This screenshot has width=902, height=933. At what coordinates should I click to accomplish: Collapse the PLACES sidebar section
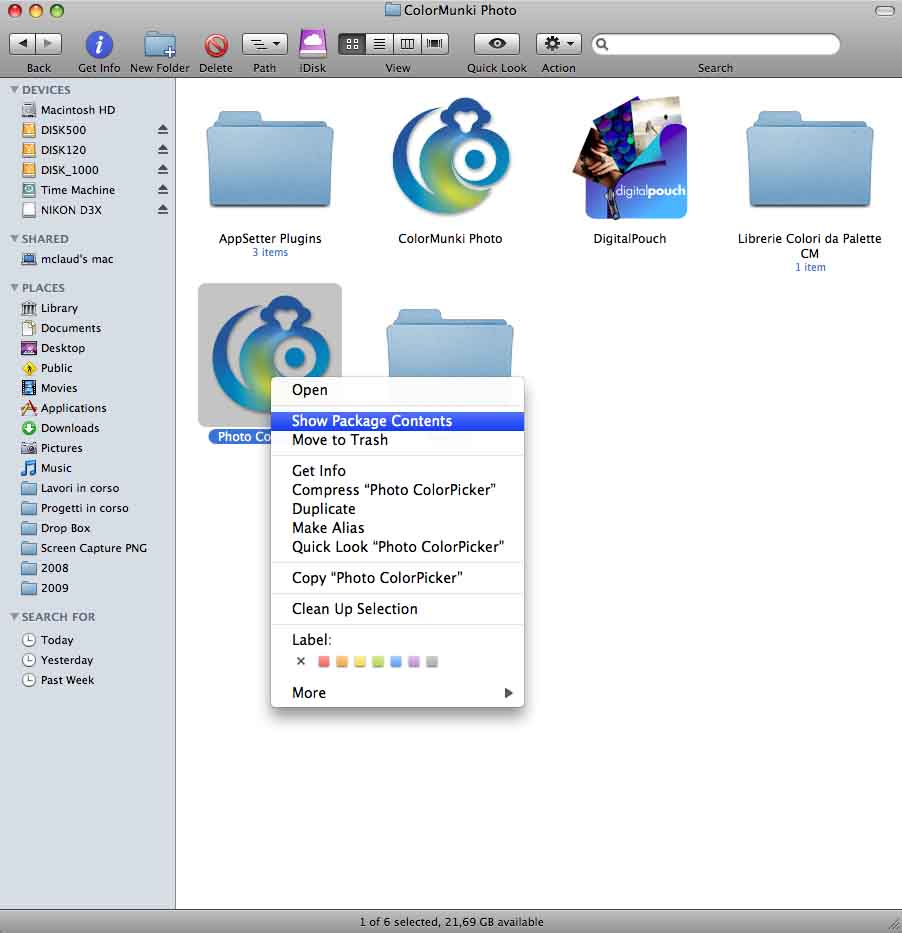click(x=14, y=288)
